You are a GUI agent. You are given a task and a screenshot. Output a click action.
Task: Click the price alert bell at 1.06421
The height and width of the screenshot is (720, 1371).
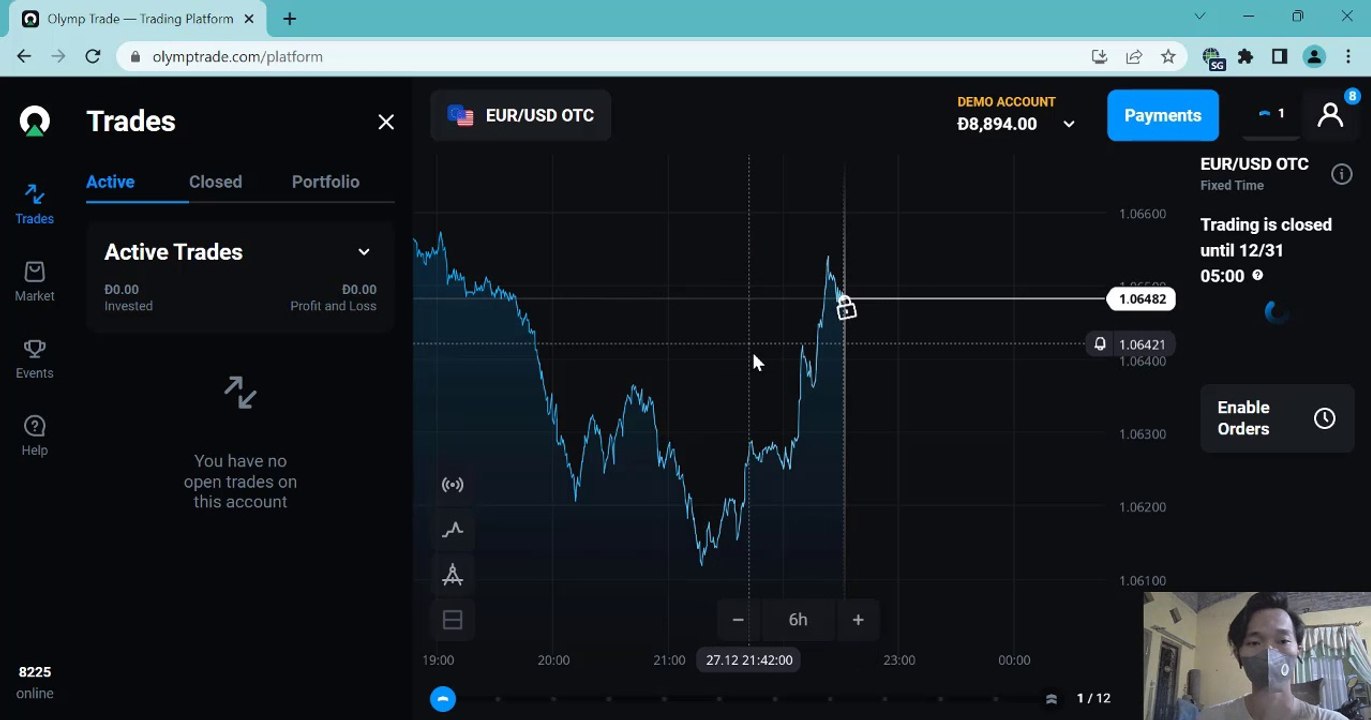click(x=1099, y=344)
